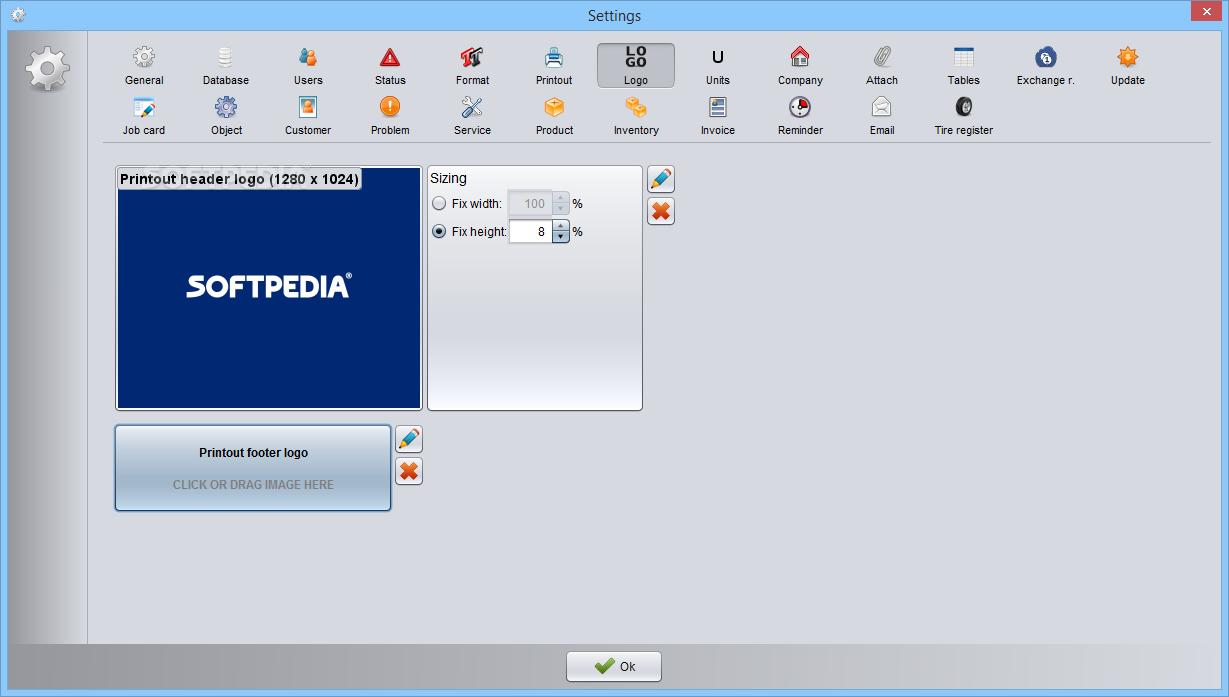Edit the printout header logo with pencil icon
Image resolution: width=1229 pixels, height=697 pixels.
click(x=661, y=179)
